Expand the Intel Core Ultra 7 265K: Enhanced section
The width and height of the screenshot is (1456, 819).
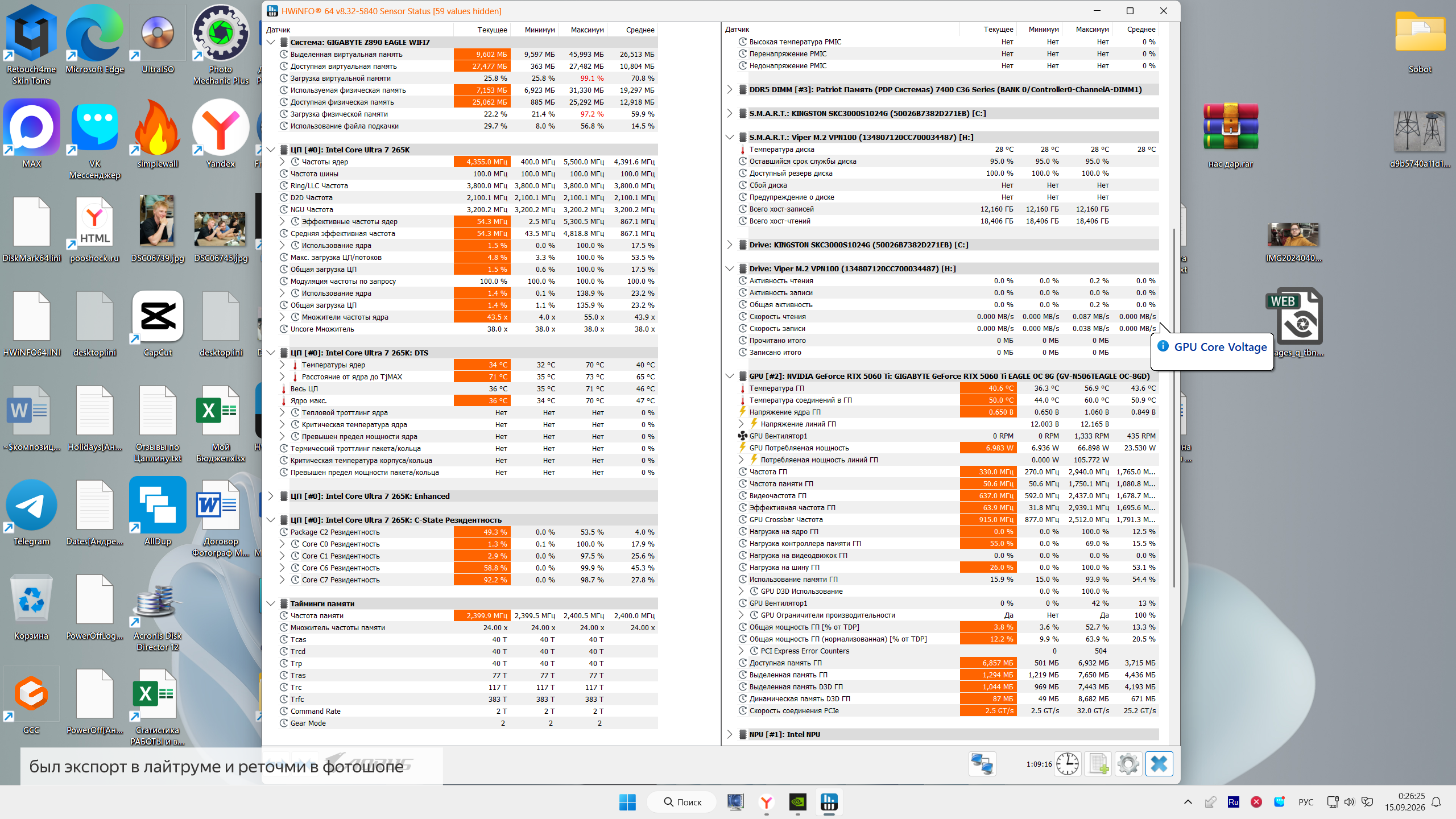tap(271, 496)
